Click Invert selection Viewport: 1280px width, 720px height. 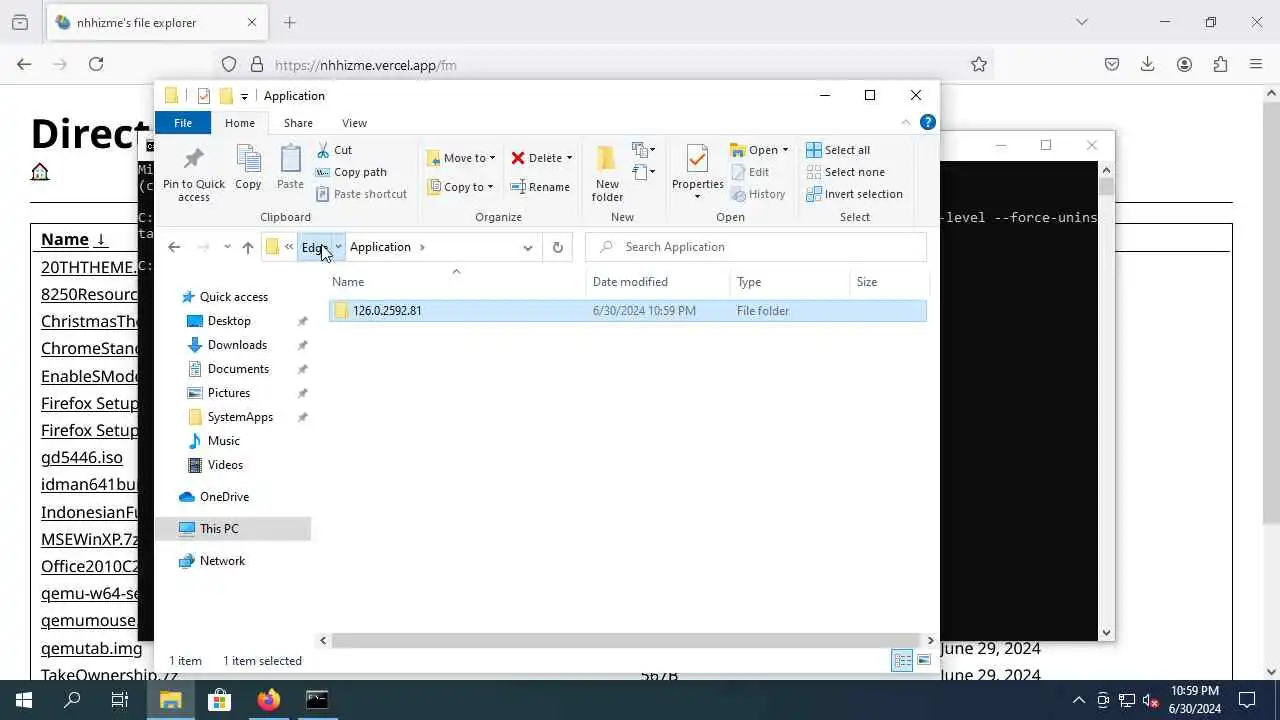pyautogui.click(x=854, y=194)
